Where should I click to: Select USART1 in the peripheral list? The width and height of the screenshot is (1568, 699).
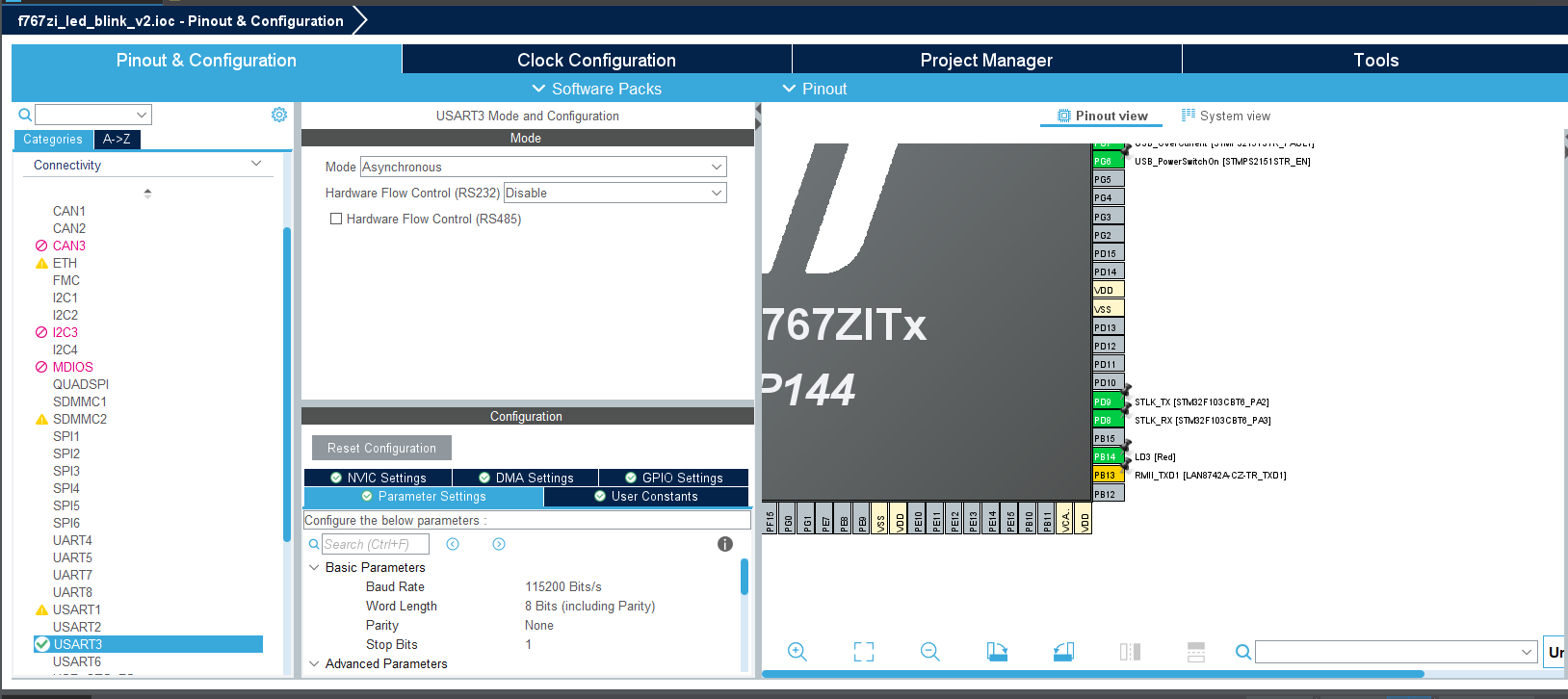point(77,609)
